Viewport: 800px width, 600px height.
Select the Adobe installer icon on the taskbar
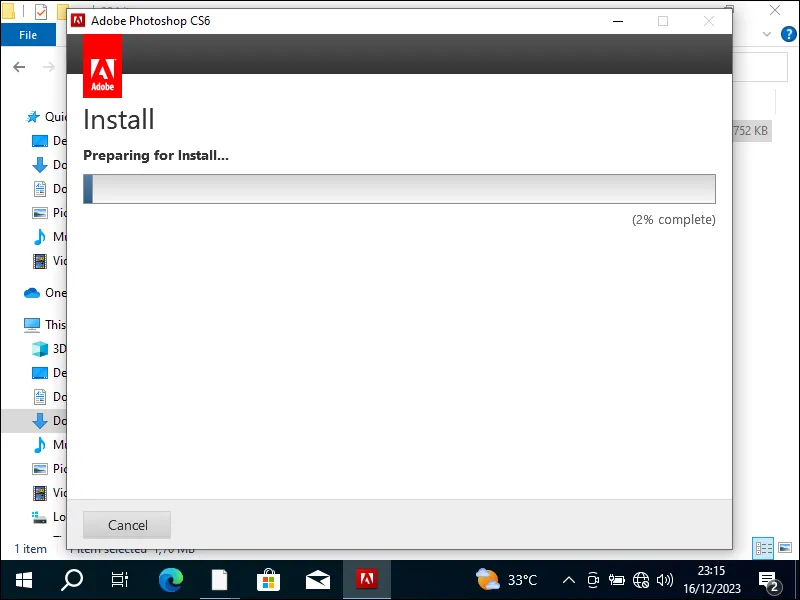tap(366, 579)
